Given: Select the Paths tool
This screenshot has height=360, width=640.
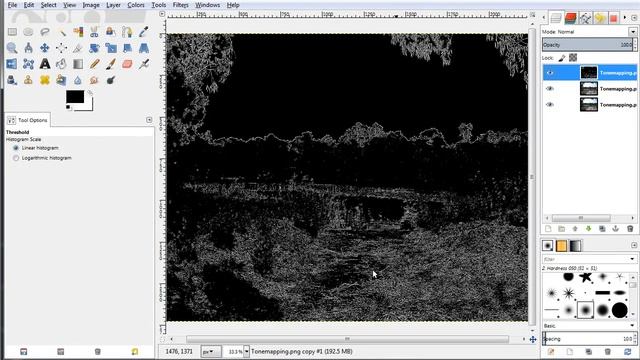Looking at the screenshot, I should (127, 32).
